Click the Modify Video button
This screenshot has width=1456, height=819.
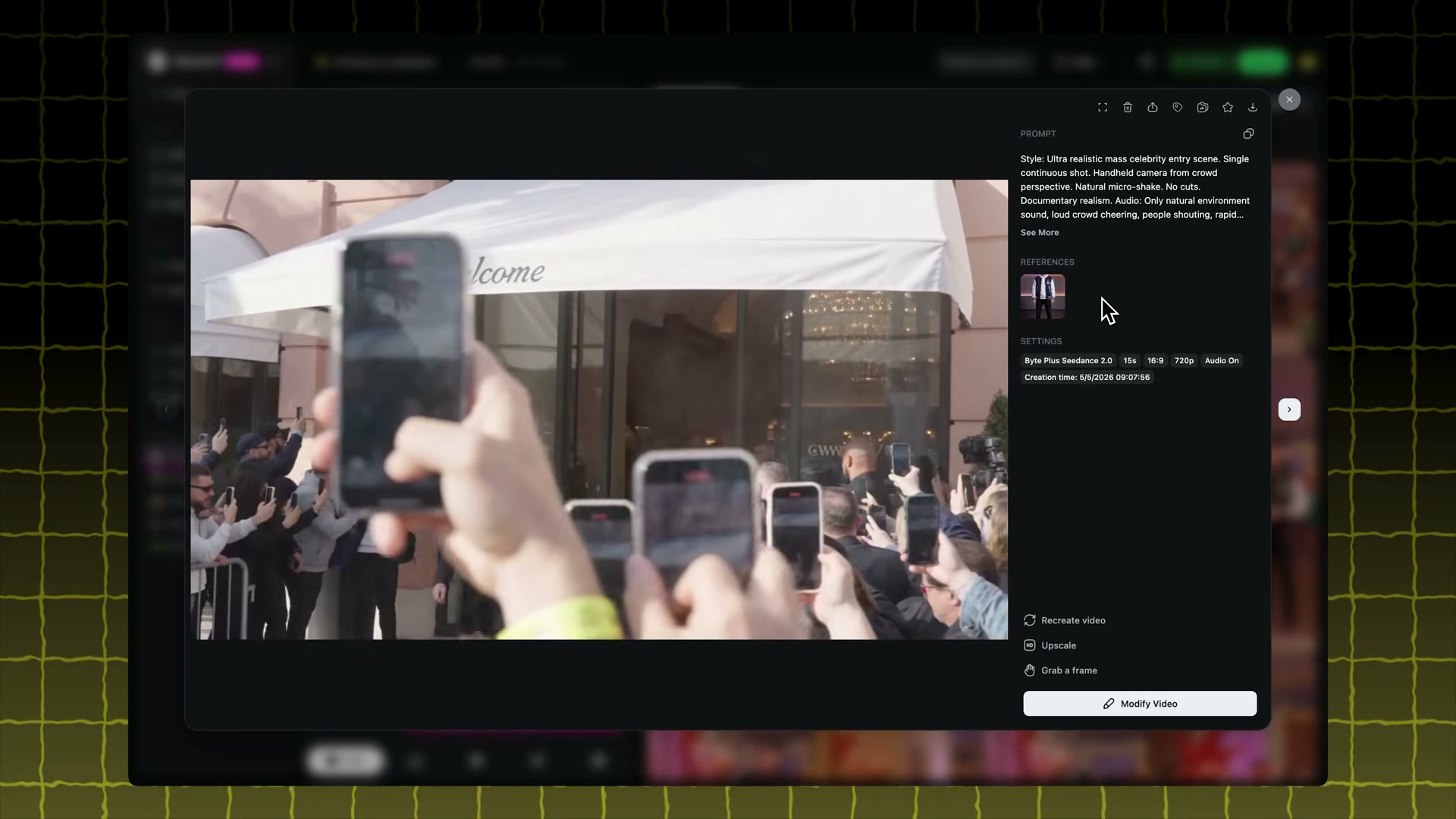coord(1140,704)
